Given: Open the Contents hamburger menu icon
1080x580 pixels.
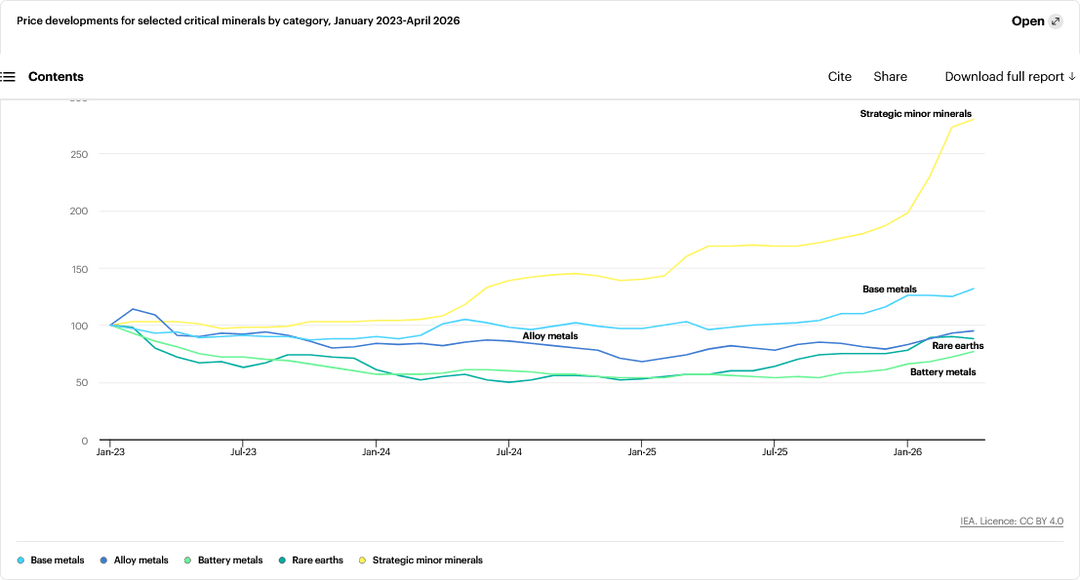Looking at the screenshot, I should click(8, 76).
